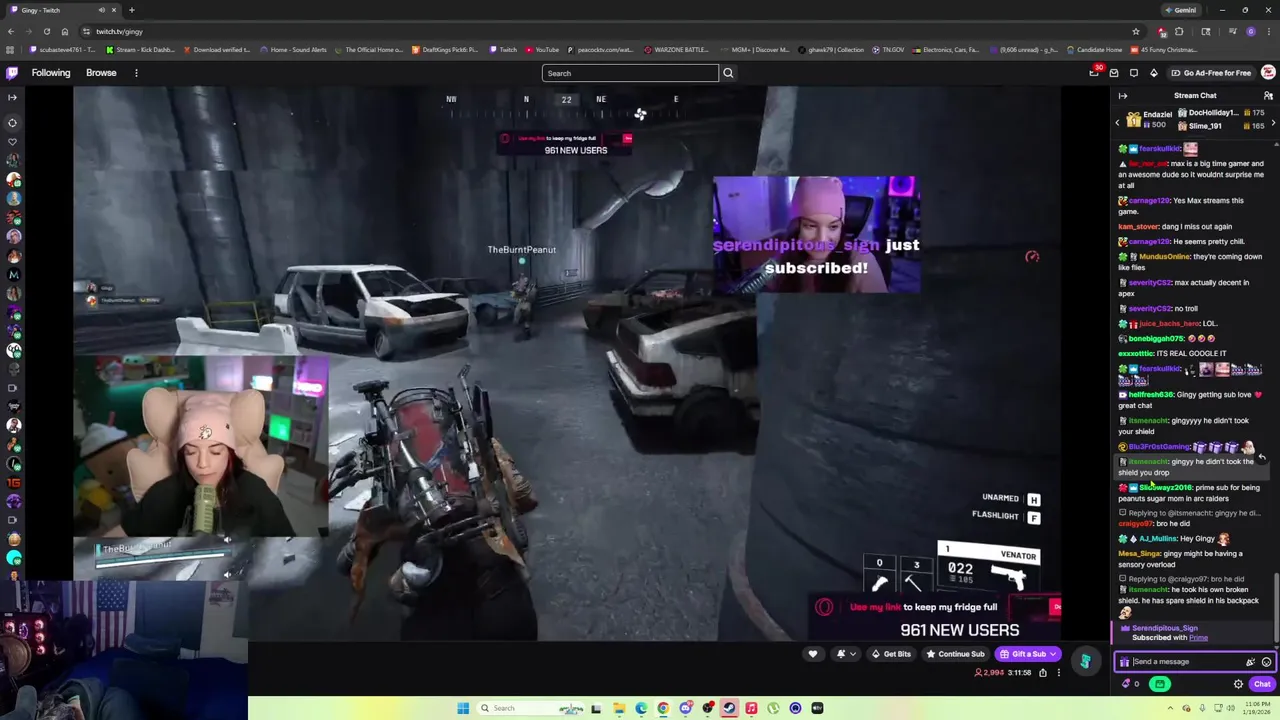This screenshot has width=1280, height=720.
Task: Click the Continue Sub button
Action: pyautogui.click(x=955, y=654)
